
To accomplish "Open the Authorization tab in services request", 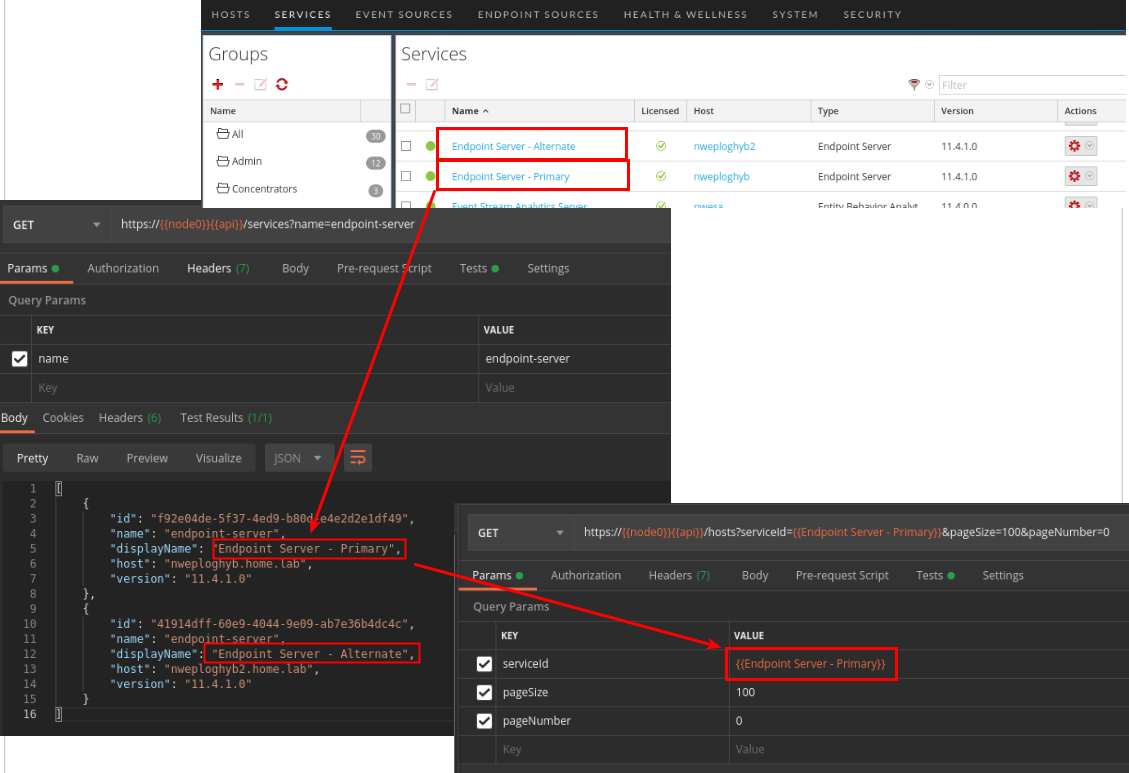I will [123, 268].
